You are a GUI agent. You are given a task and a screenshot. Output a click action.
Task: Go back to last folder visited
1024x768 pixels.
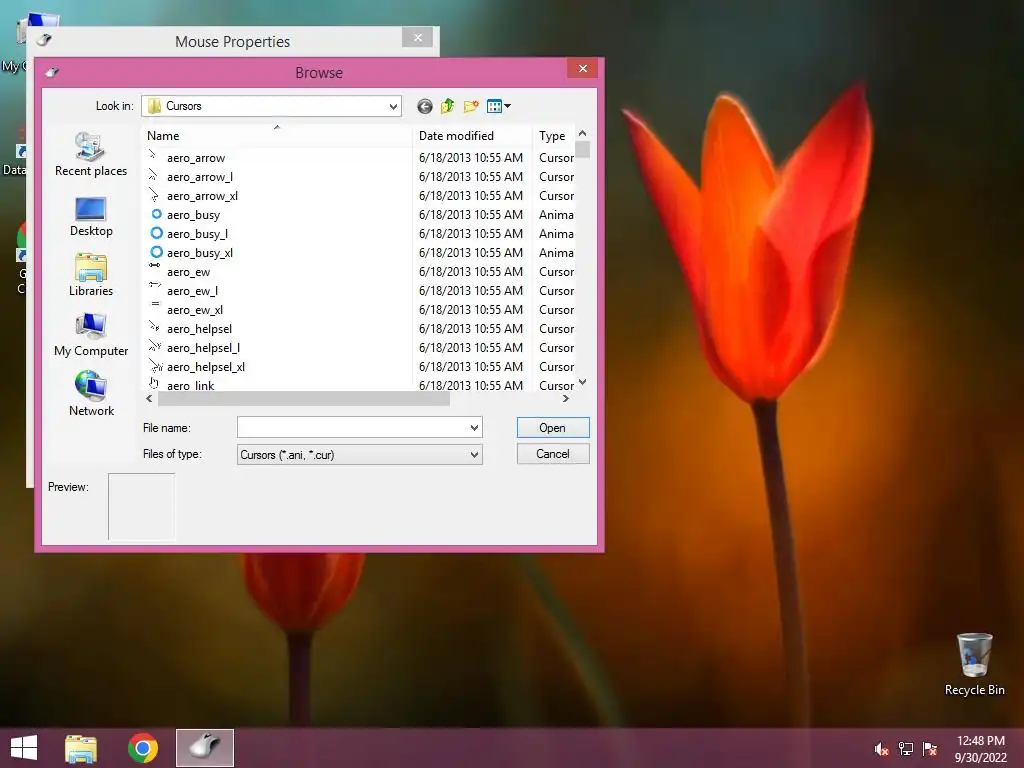(x=424, y=106)
